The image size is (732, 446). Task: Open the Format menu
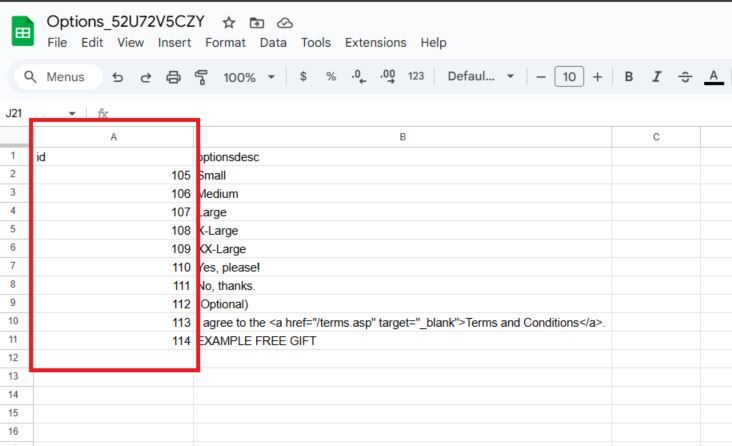[225, 42]
